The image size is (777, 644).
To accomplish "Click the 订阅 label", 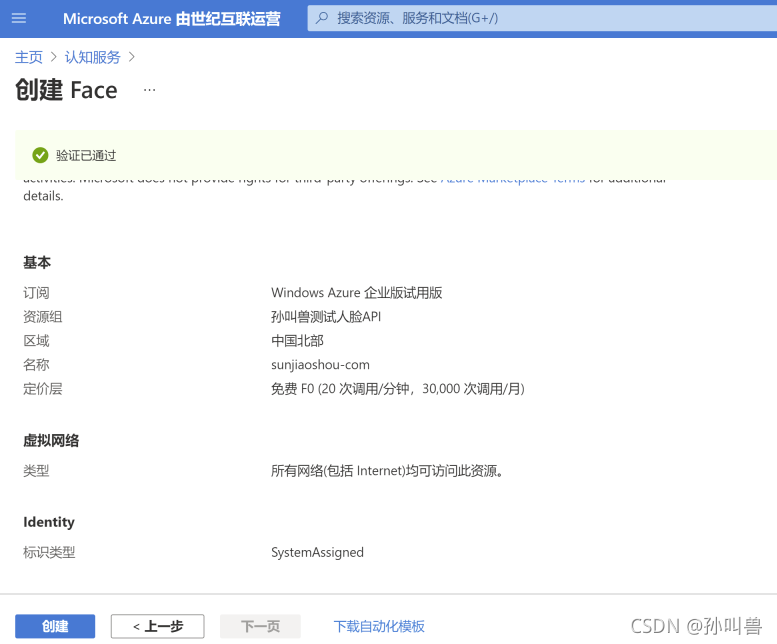I will [36, 293].
